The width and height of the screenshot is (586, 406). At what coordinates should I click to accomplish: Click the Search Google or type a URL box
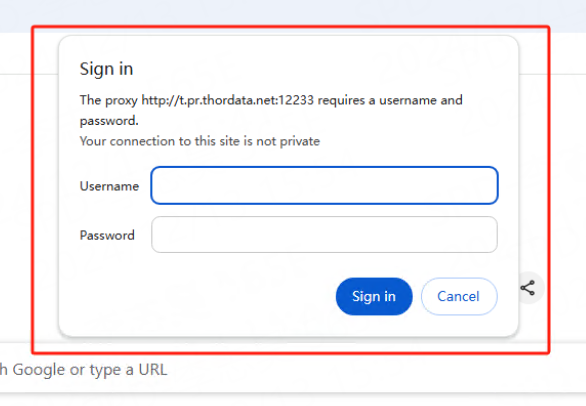[x=292, y=369]
